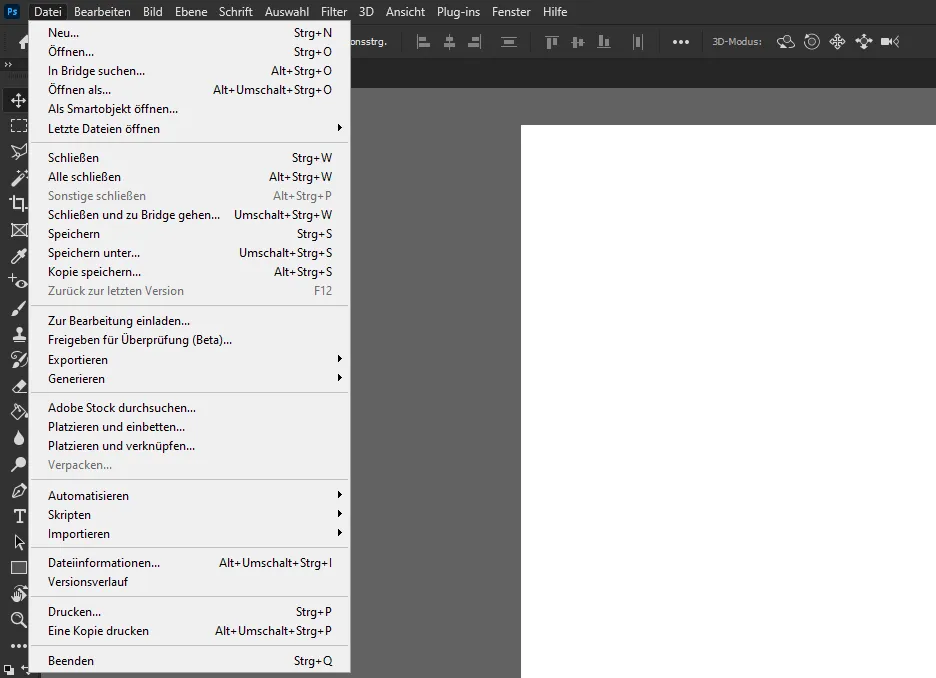
Task: Choose Versionsverlauf entry
Action: pos(189,582)
